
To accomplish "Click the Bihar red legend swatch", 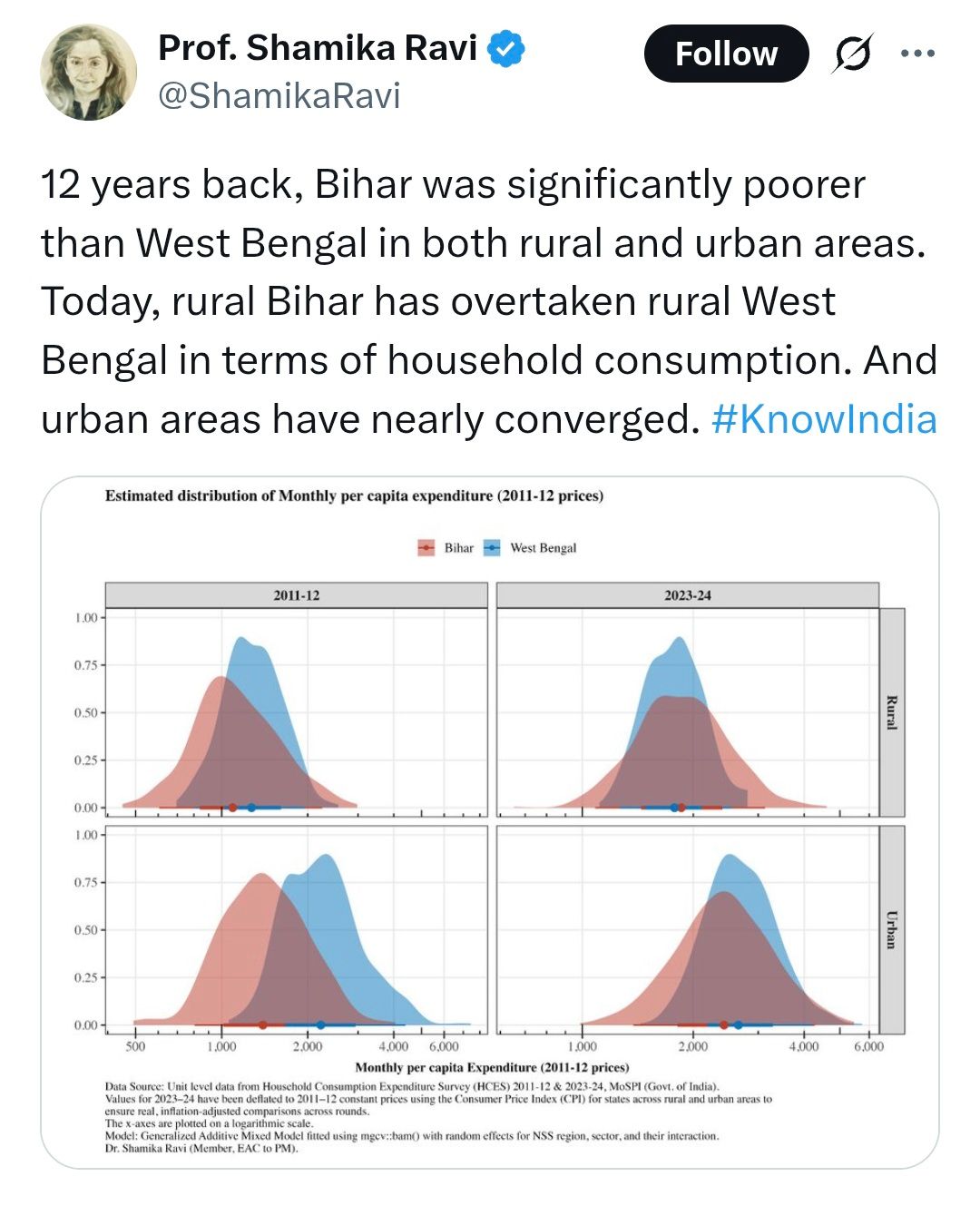I will click(x=426, y=547).
